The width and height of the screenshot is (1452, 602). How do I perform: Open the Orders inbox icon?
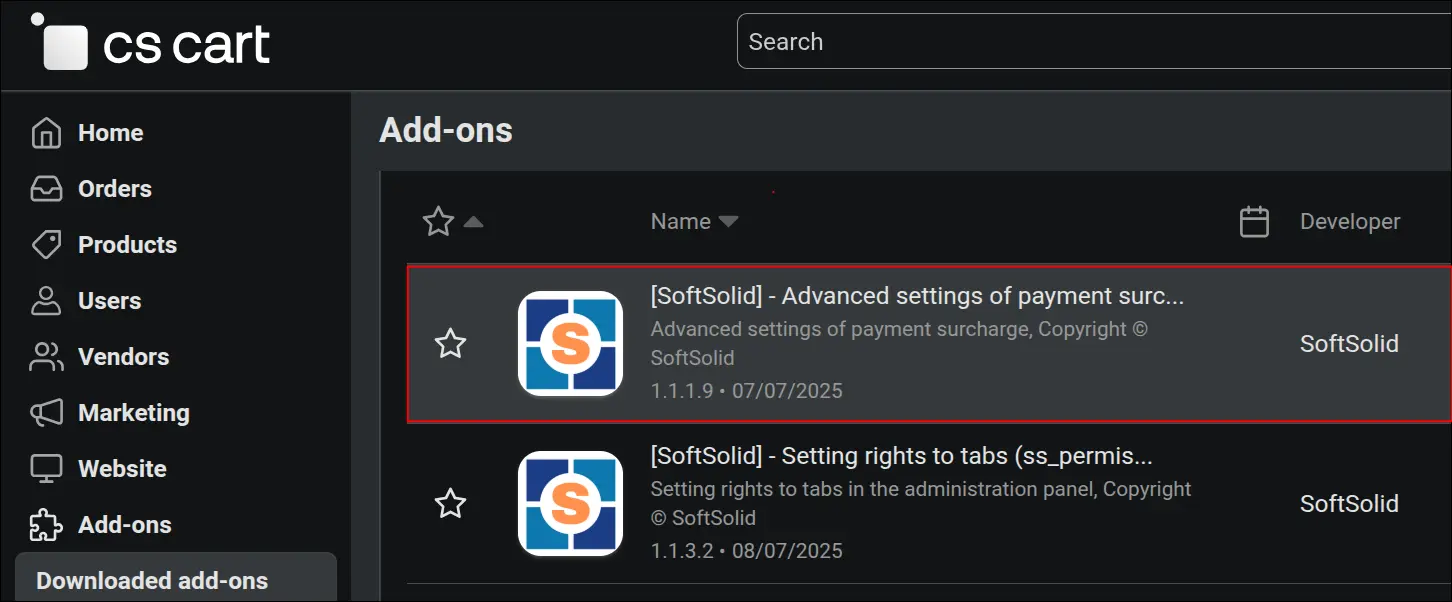click(46, 189)
